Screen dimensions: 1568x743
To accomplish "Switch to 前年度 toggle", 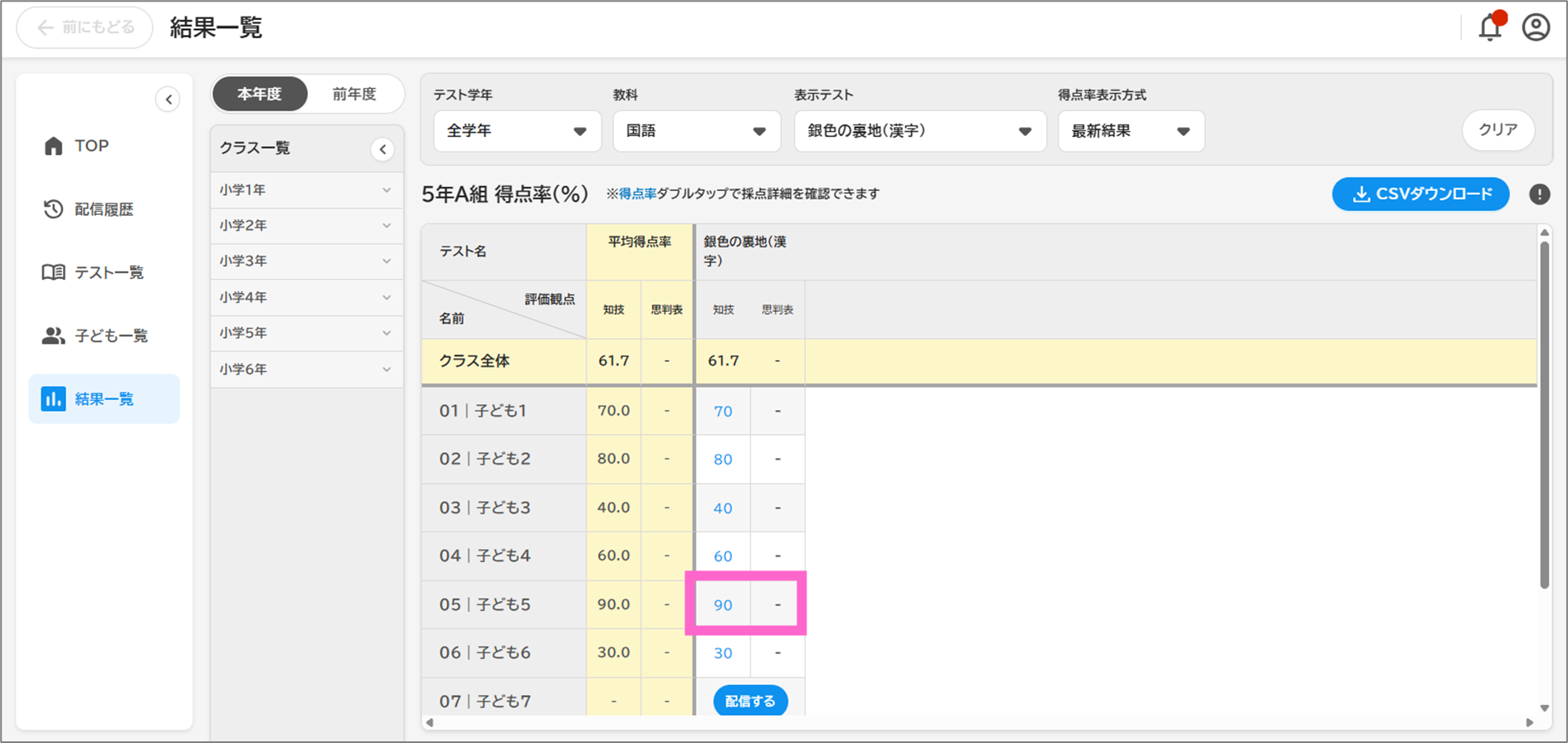I will (x=354, y=94).
